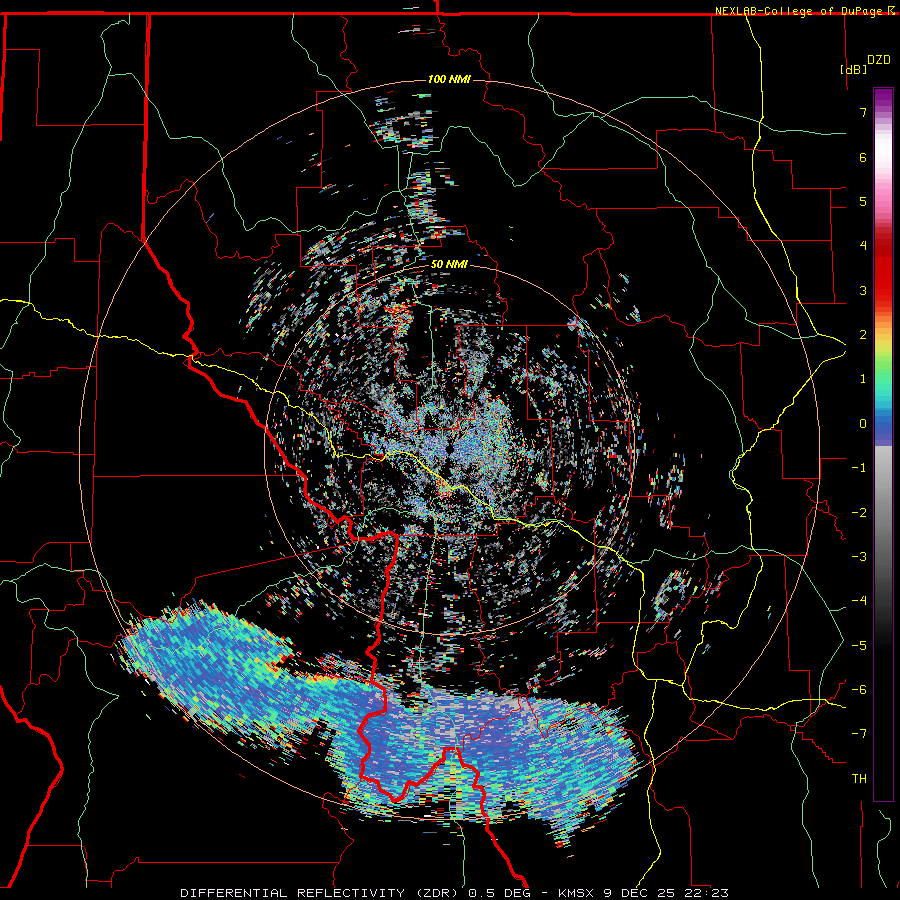The height and width of the screenshot is (900, 900).
Task: Click the 7 value on the color scale
Action: click(863, 112)
